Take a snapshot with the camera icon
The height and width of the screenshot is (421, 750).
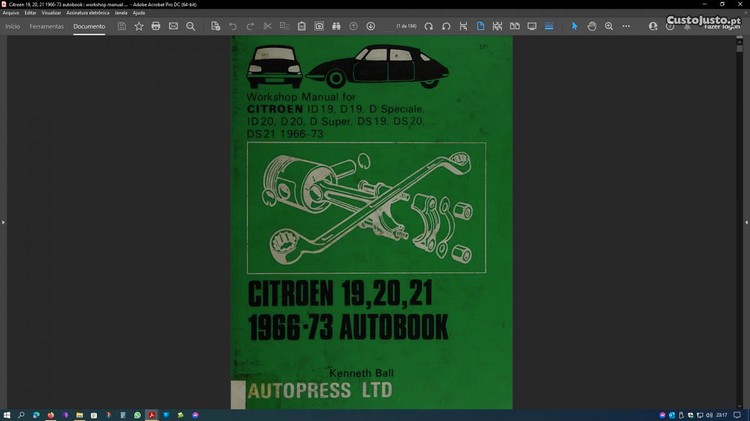coord(319,26)
